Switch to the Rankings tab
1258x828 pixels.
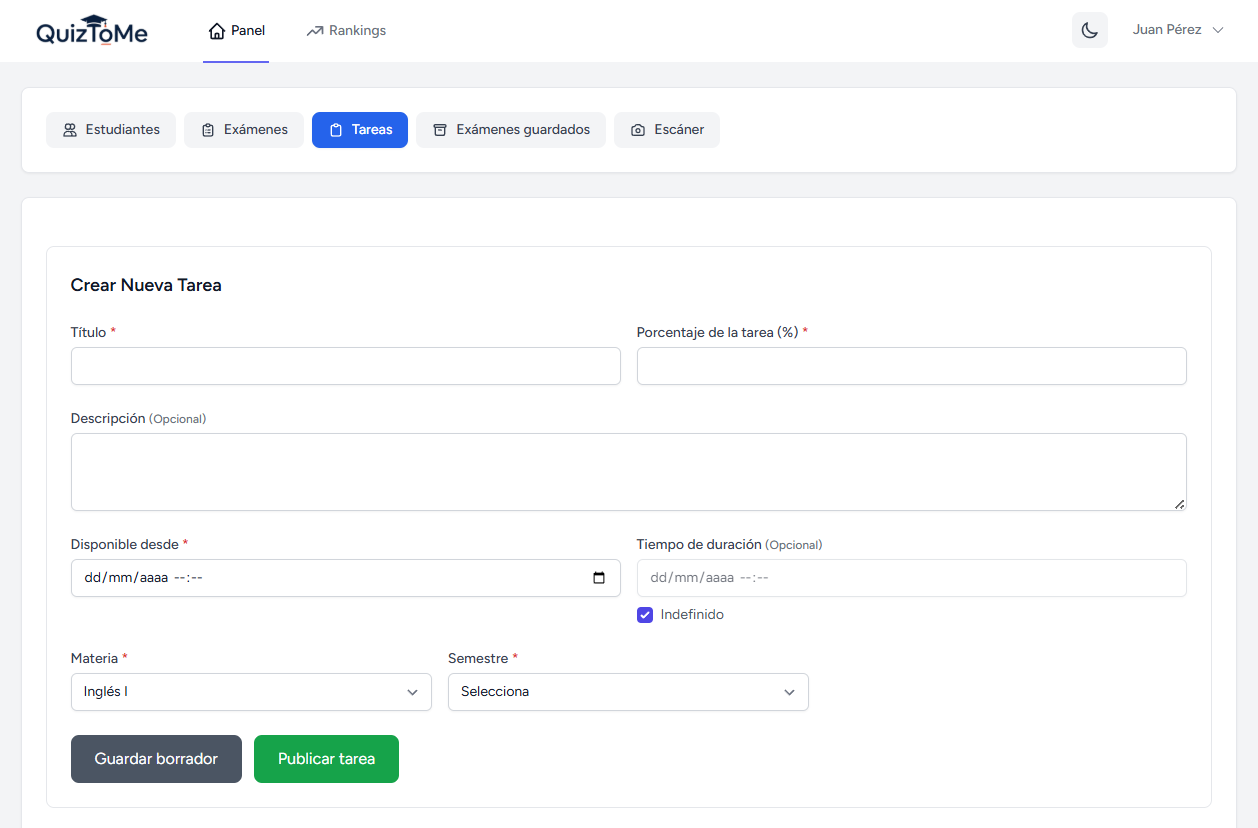pyautogui.click(x=345, y=30)
